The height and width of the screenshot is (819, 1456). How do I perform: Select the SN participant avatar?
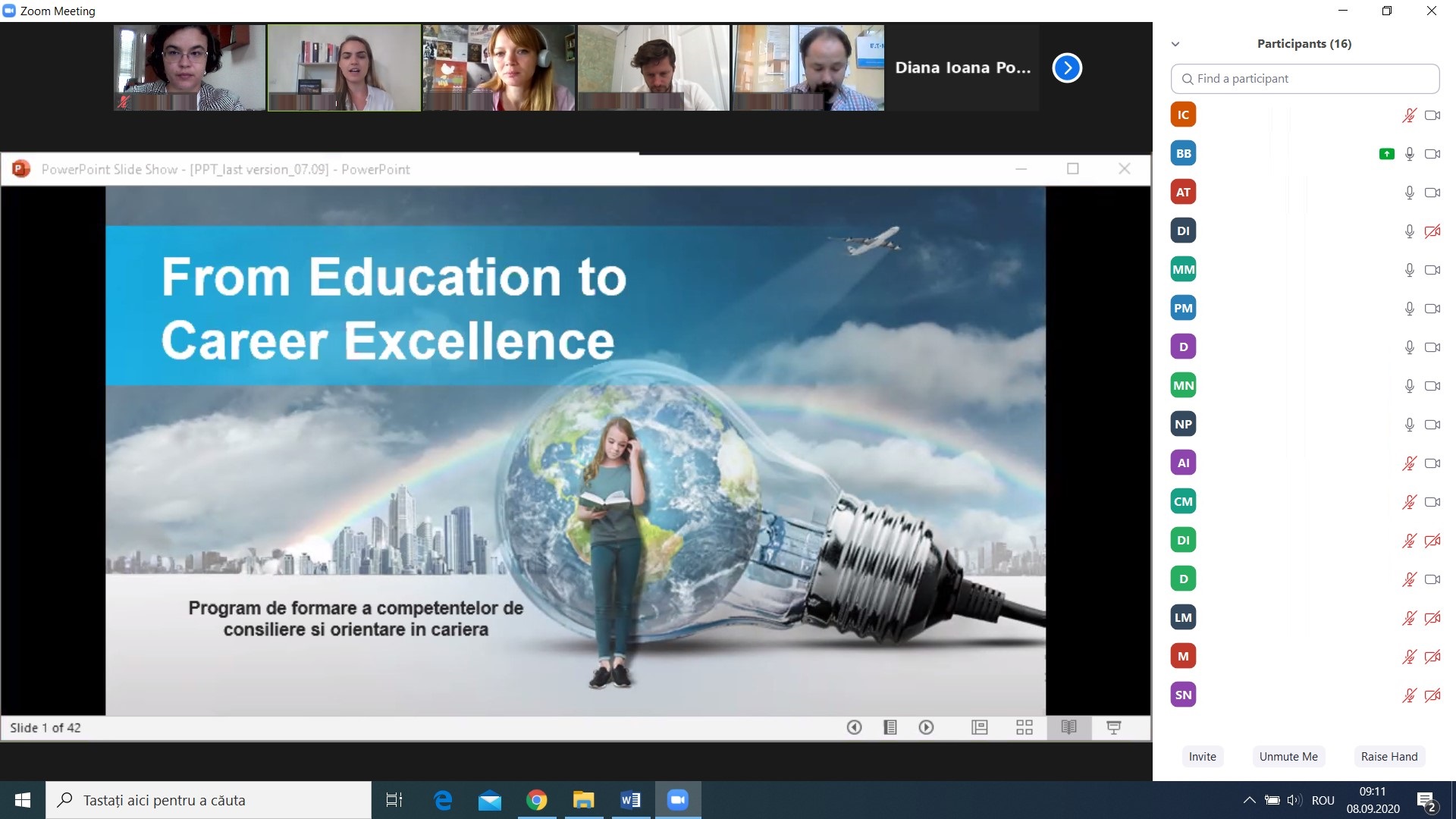(x=1183, y=695)
